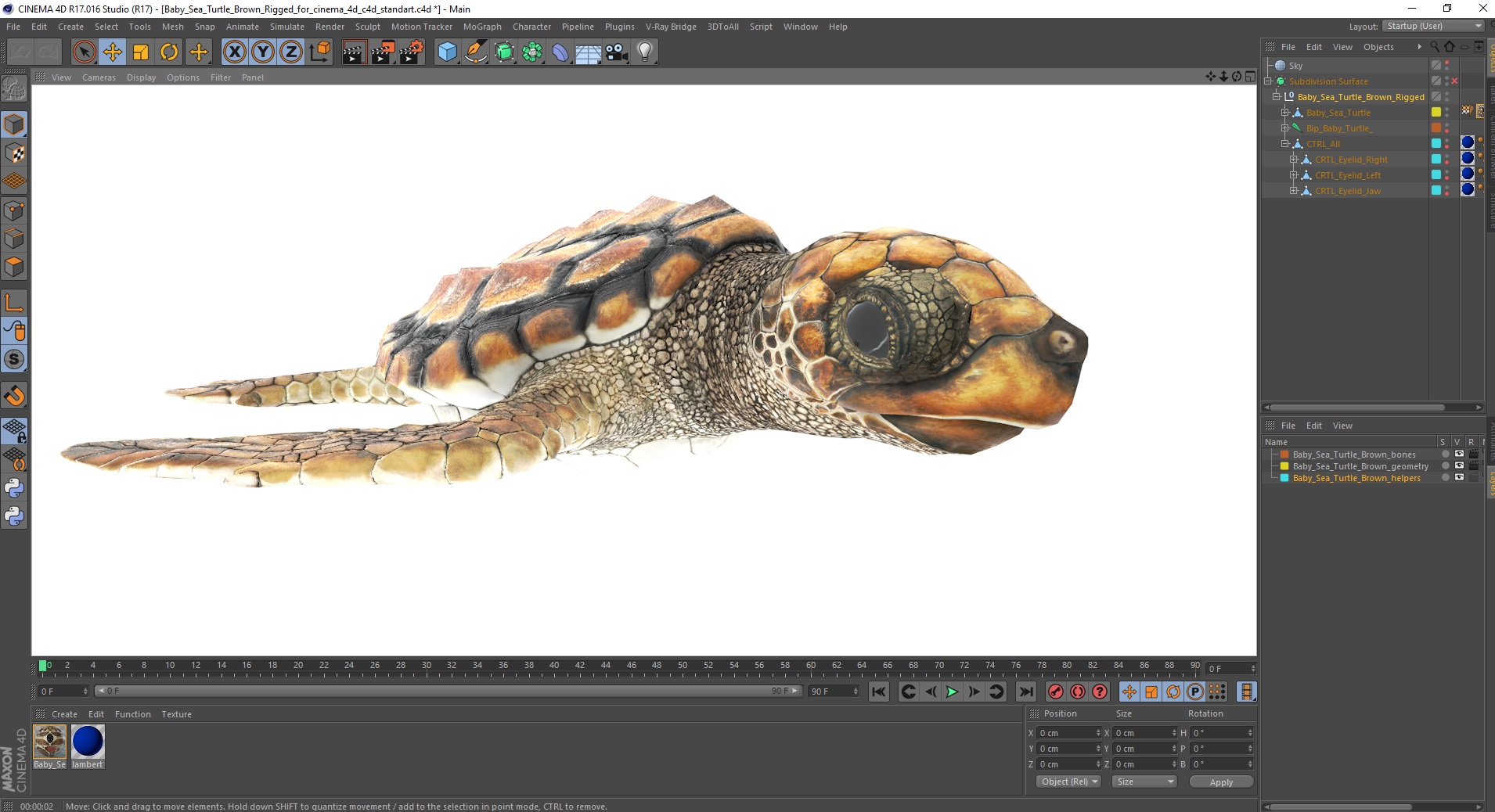Add a Camera object

point(617,52)
